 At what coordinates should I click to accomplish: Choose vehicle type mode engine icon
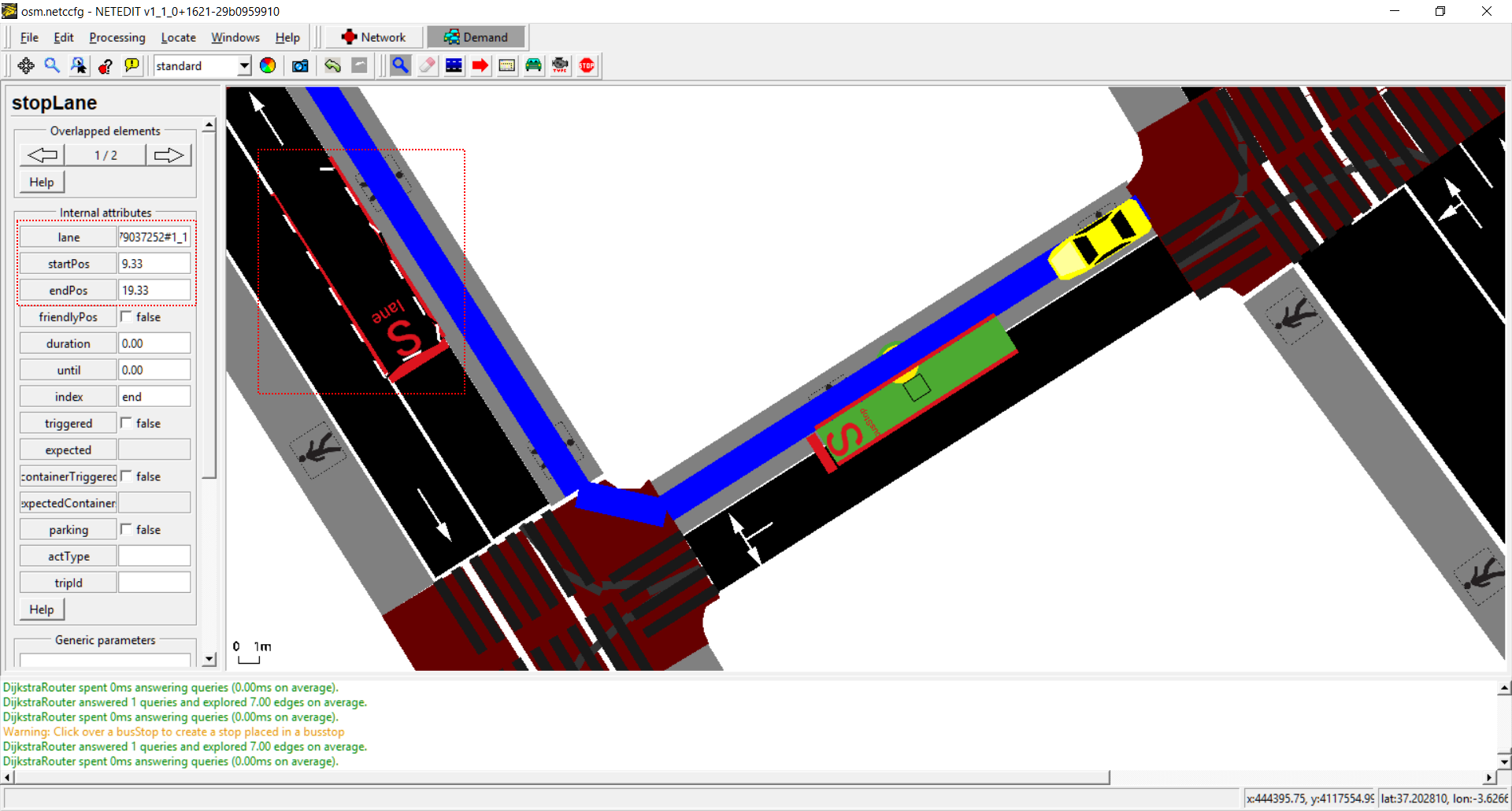click(560, 66)
